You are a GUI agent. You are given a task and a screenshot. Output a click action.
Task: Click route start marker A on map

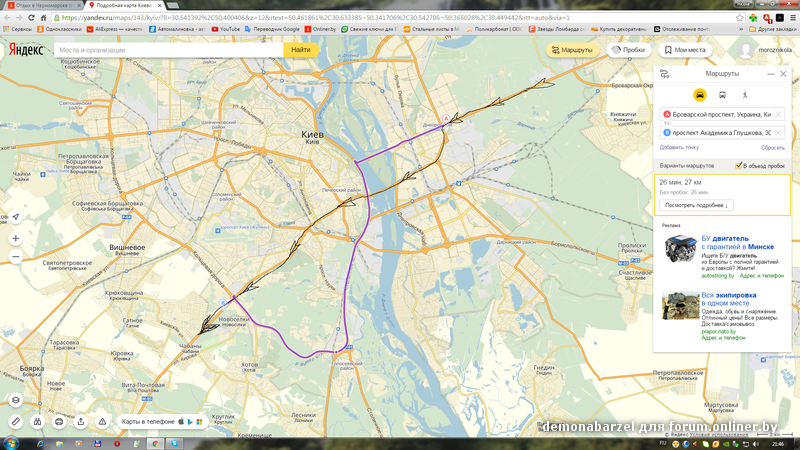coord(446,118)
